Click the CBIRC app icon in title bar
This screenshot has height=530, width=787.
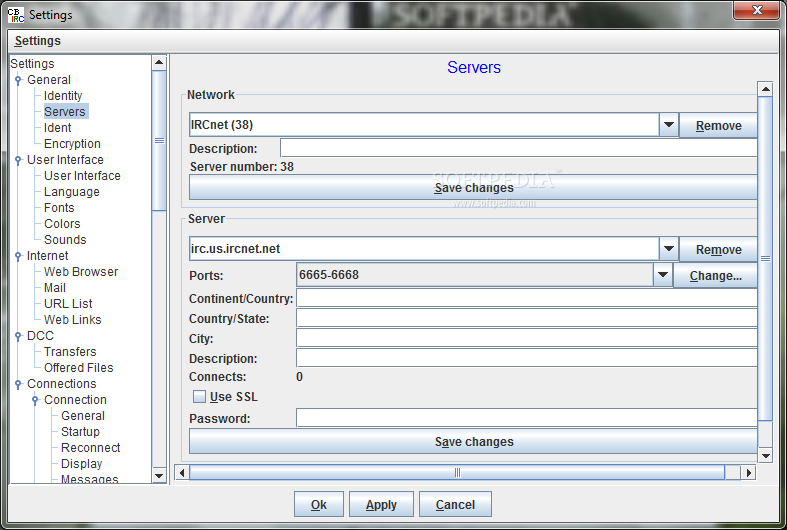(x=16, y=15)
